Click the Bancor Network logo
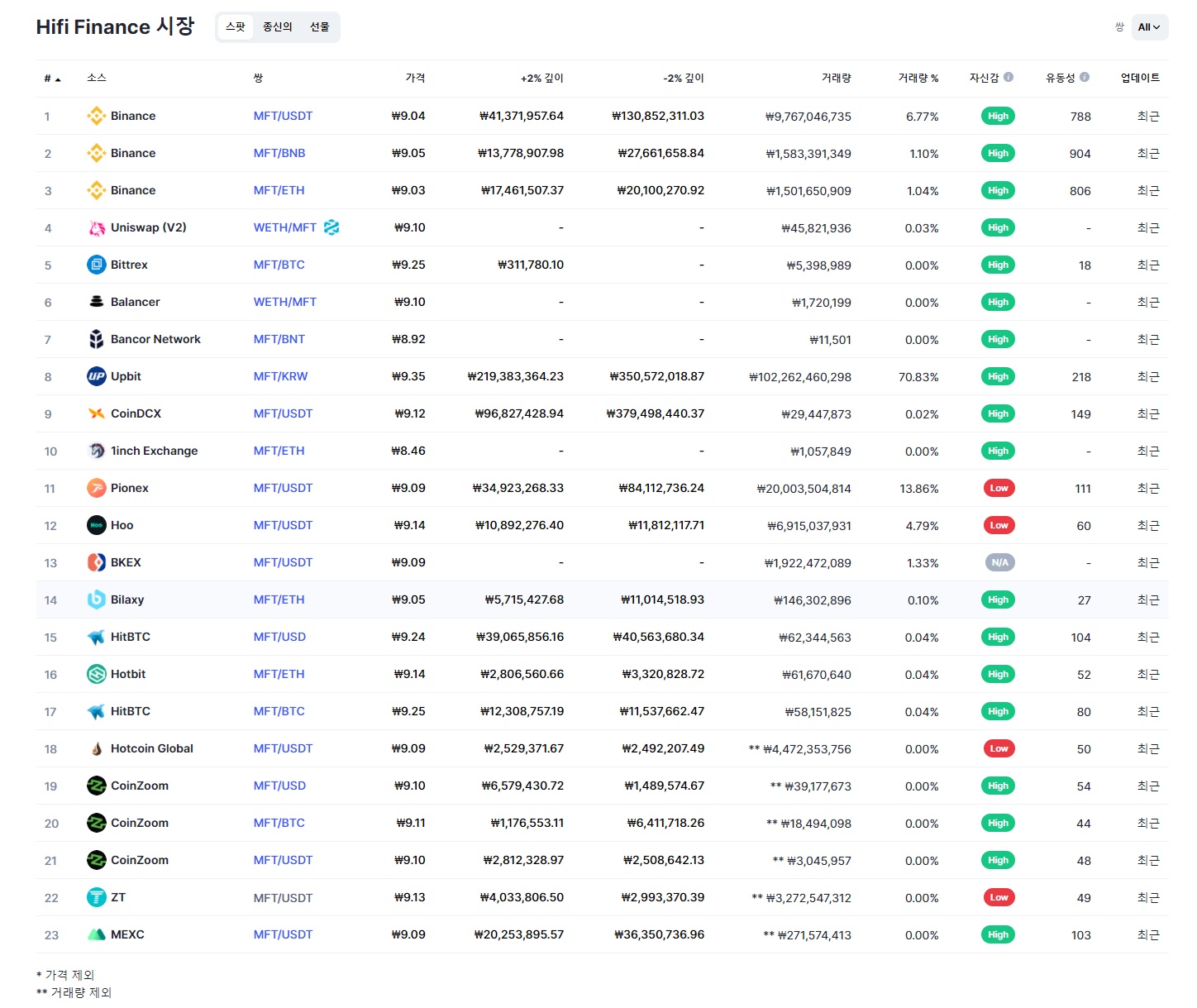This screenshot has height=1008, width=1197. pyautogui.click(x=97, y=339)
